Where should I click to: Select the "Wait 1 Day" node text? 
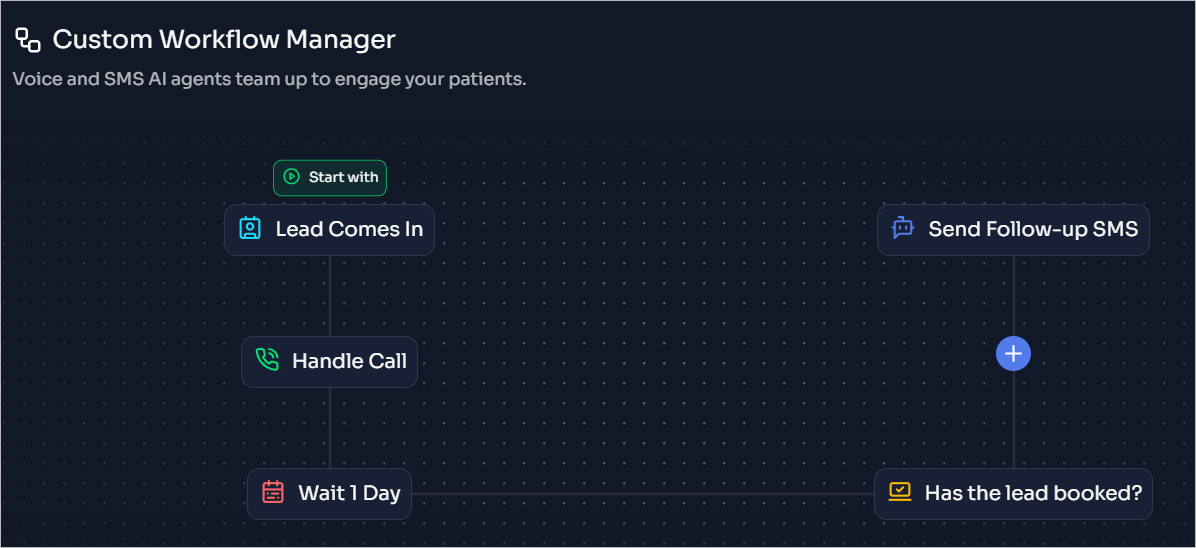click(349, 493)
